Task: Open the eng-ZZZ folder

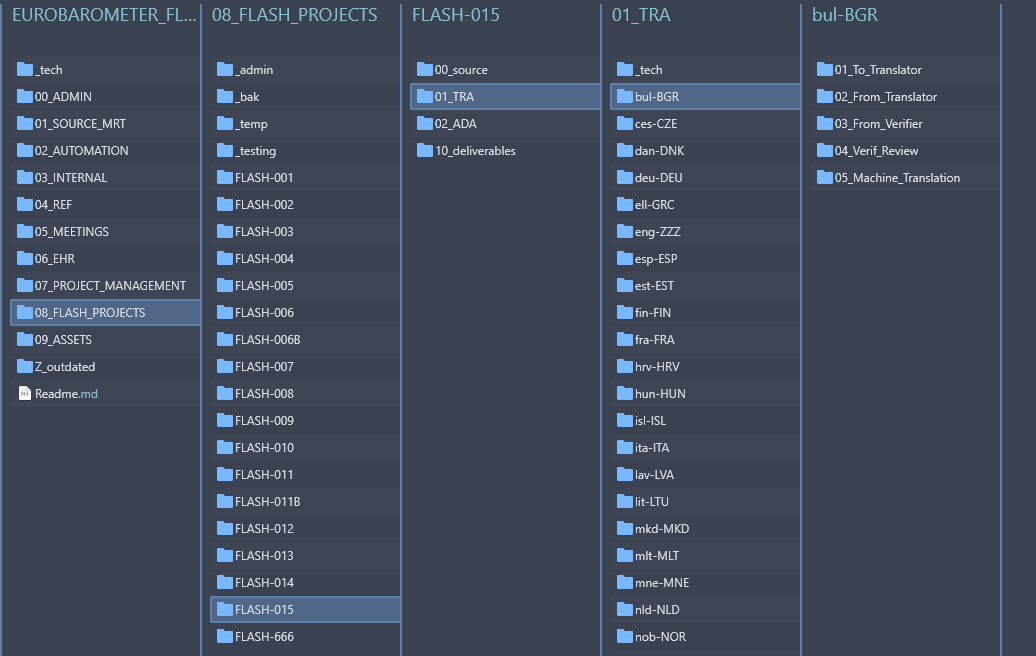Action: tap(706, 232)
